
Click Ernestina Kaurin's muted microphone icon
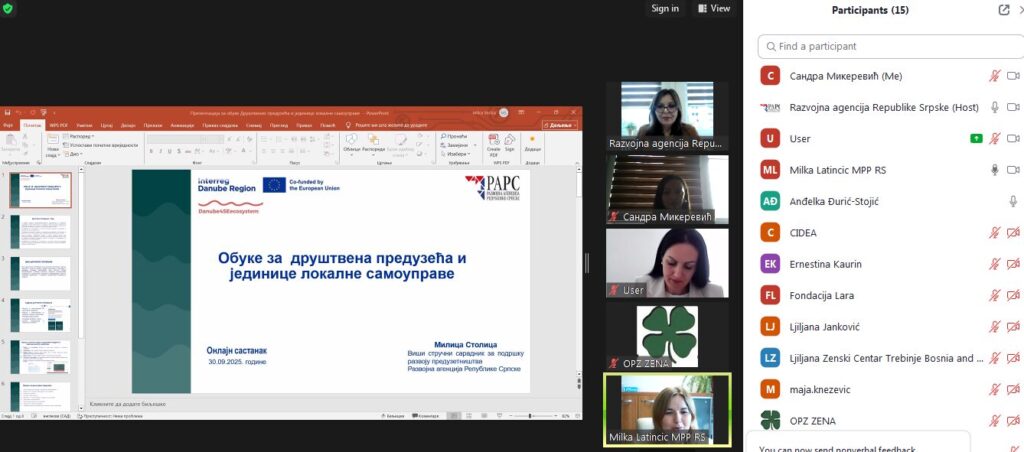(994, 264)
